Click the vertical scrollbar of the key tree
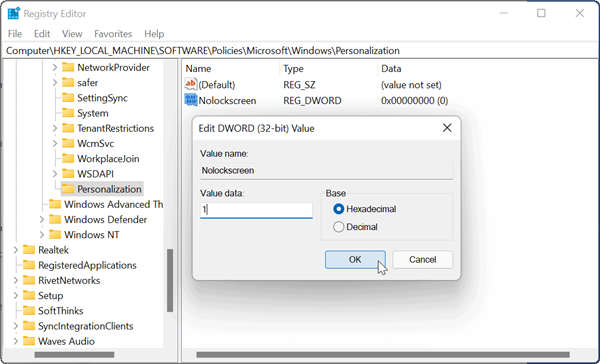The image size is (600, 364). [170, 280]
